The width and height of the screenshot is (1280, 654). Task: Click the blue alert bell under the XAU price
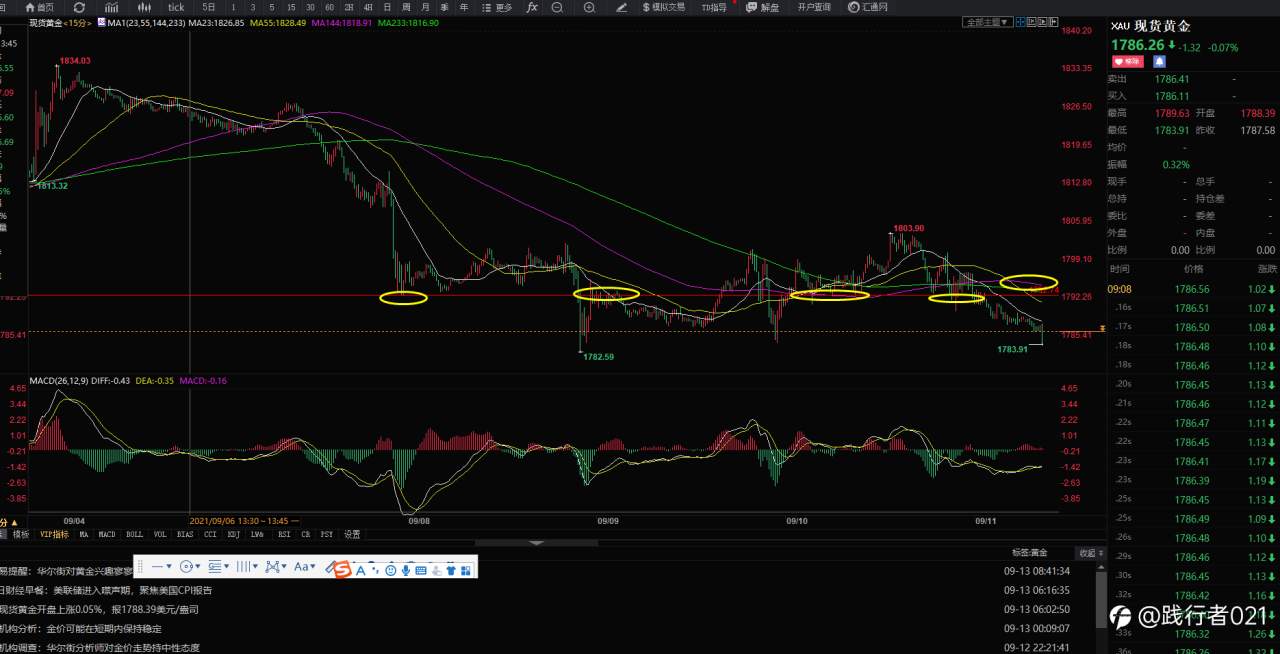point(1159,62)
